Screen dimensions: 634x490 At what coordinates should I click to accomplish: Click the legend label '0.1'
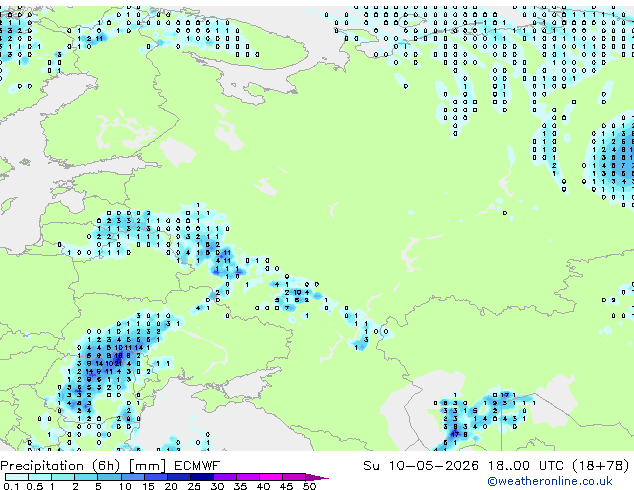(x=11, y=486)
